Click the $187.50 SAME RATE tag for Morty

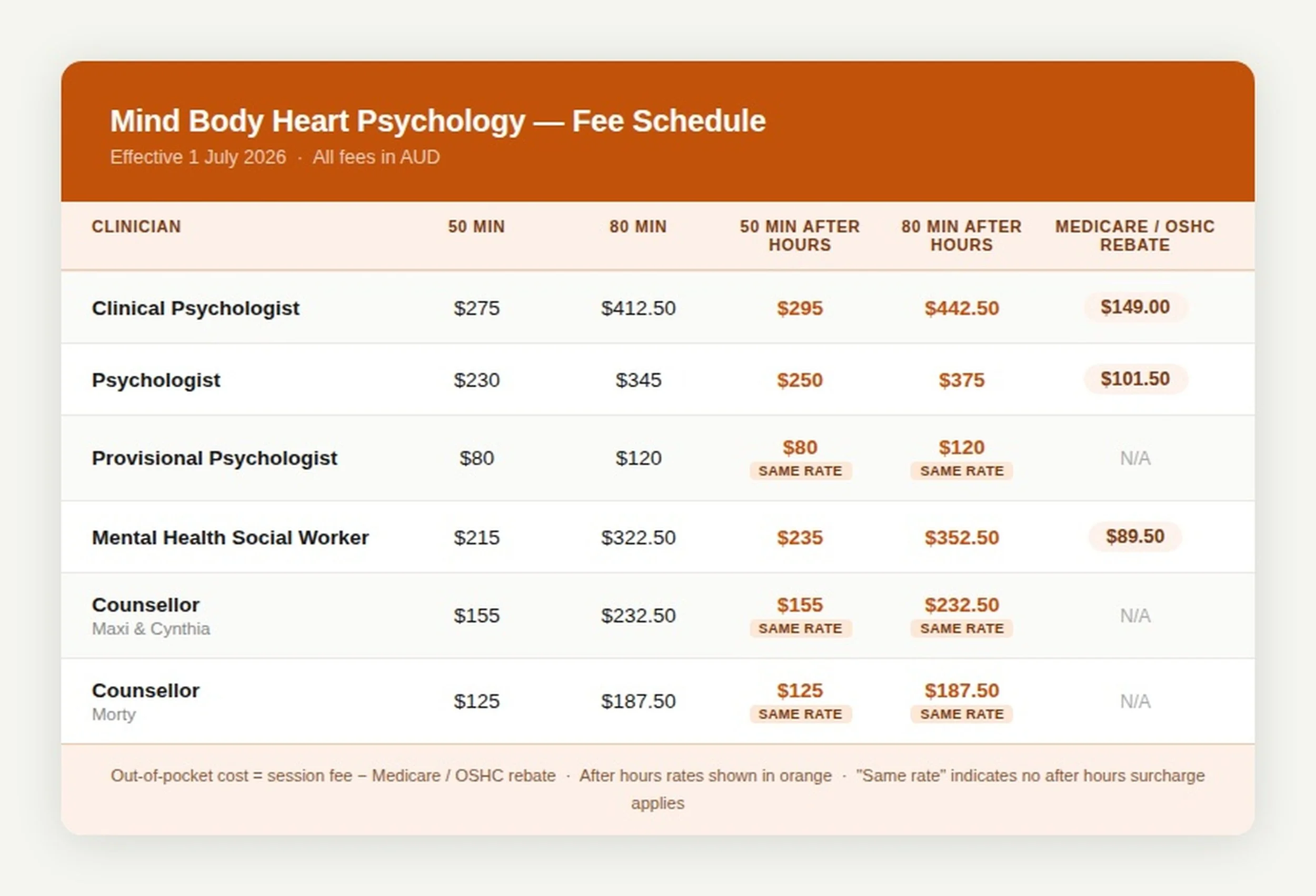[x=962, y=714]
